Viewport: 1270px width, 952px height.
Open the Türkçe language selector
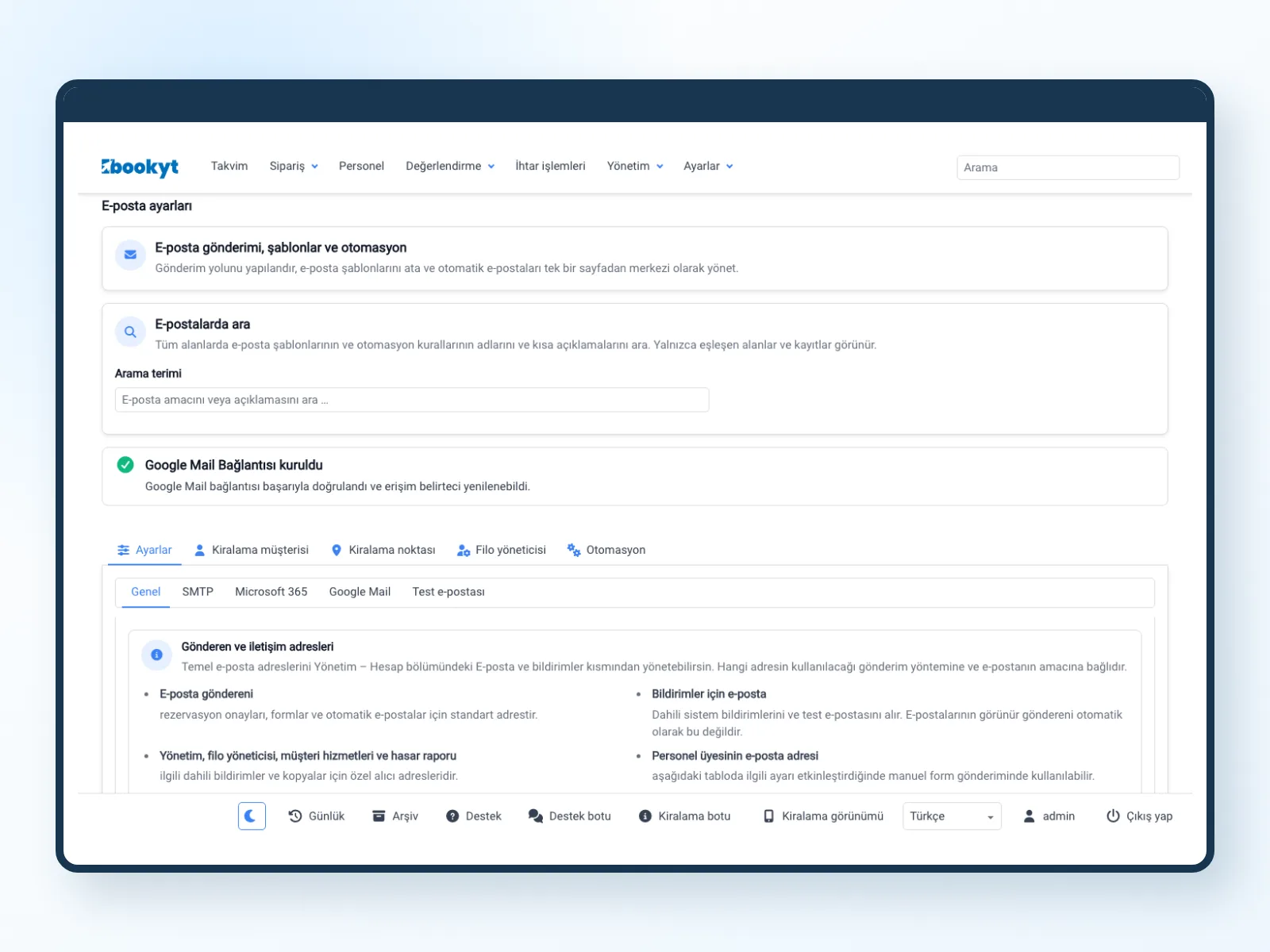tap(952, 816)
